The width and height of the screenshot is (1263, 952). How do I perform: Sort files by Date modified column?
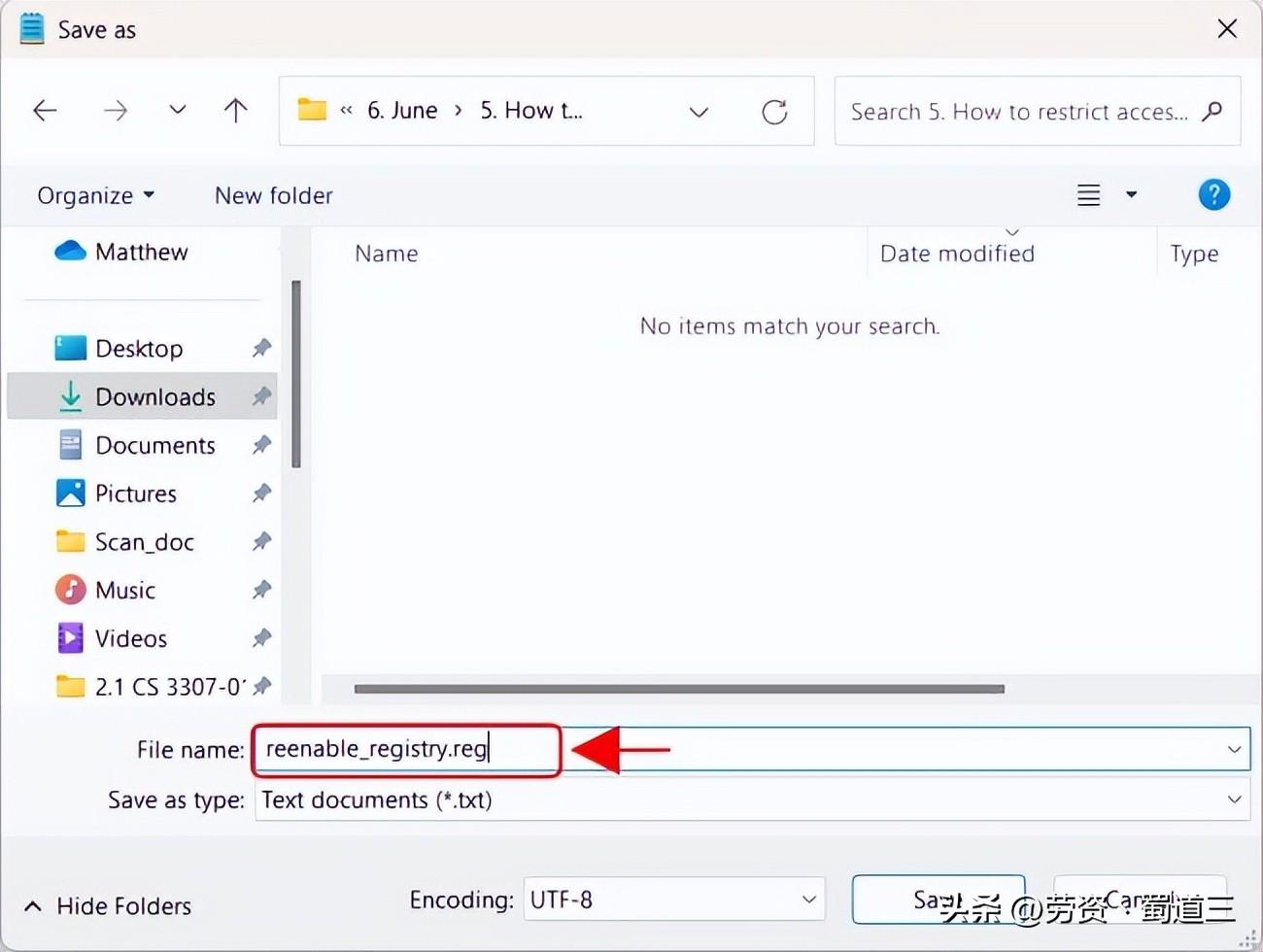point(957,254)
